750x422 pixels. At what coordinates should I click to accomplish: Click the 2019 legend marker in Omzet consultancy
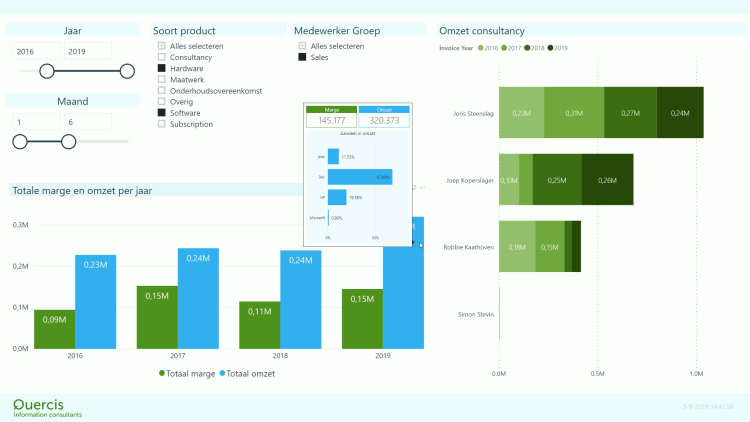(551, 48)
